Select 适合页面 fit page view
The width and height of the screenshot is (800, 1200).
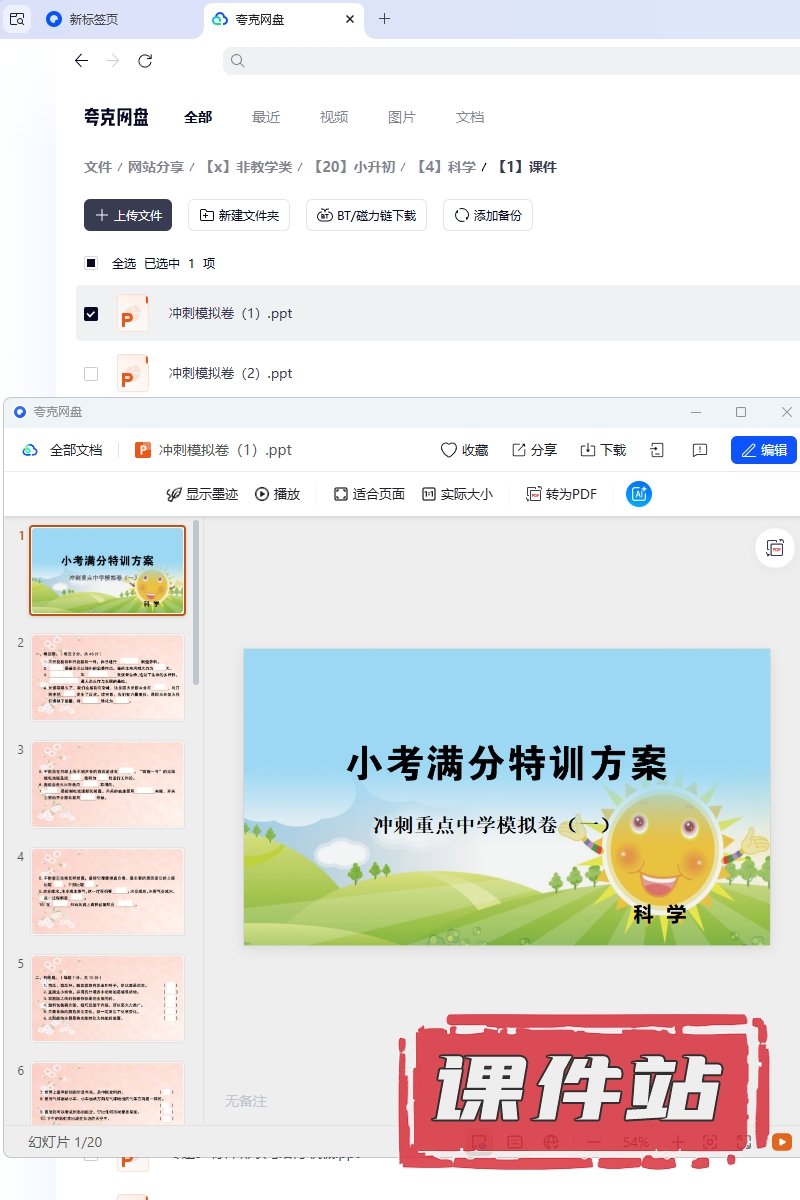point(369,494)
